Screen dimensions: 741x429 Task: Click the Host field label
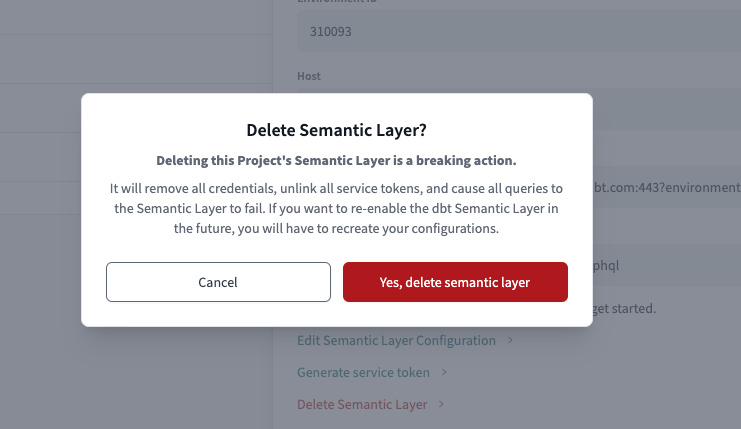click(x=309, y=76)
